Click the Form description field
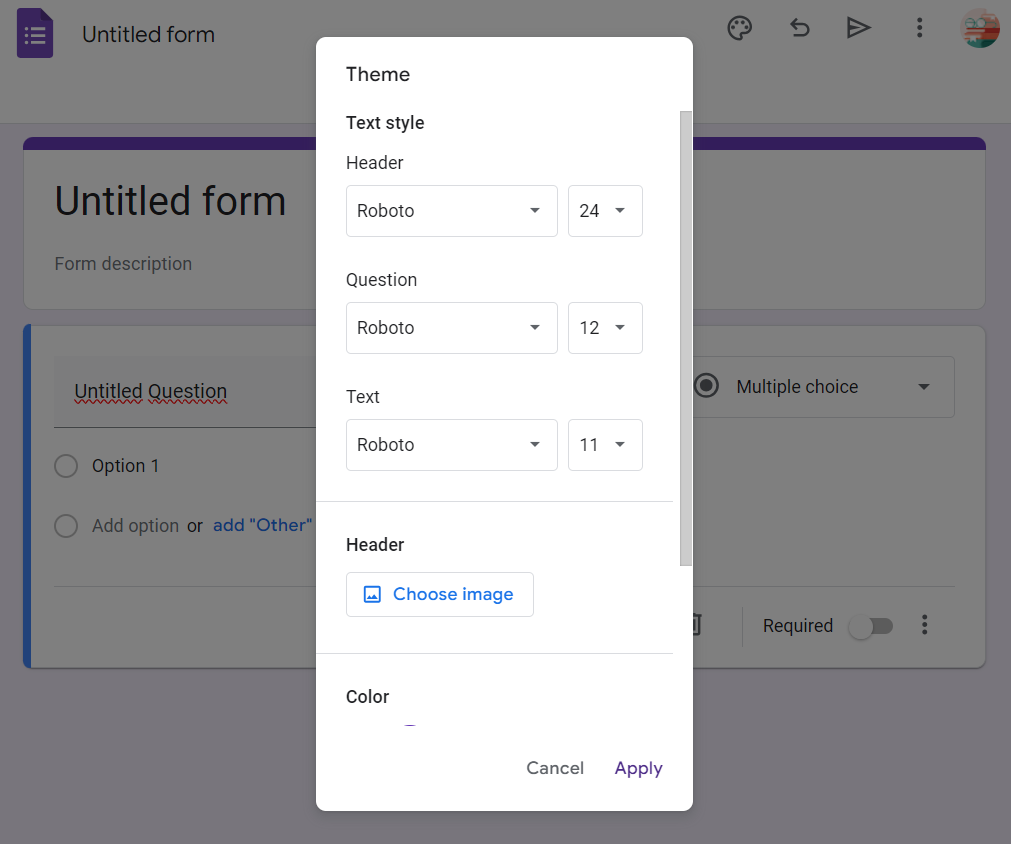 pyautogui.click(x=123, y=264)
